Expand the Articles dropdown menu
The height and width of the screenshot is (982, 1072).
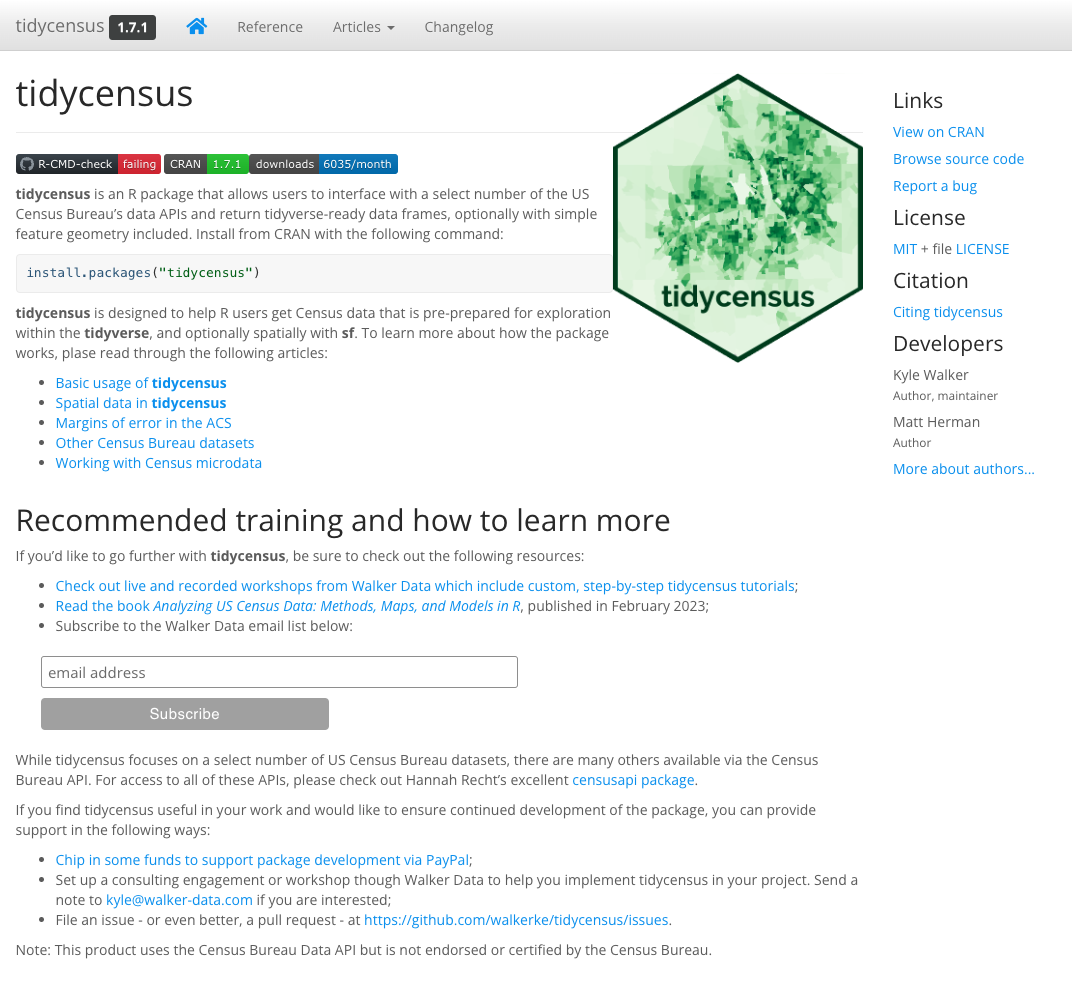pos(363,27)
